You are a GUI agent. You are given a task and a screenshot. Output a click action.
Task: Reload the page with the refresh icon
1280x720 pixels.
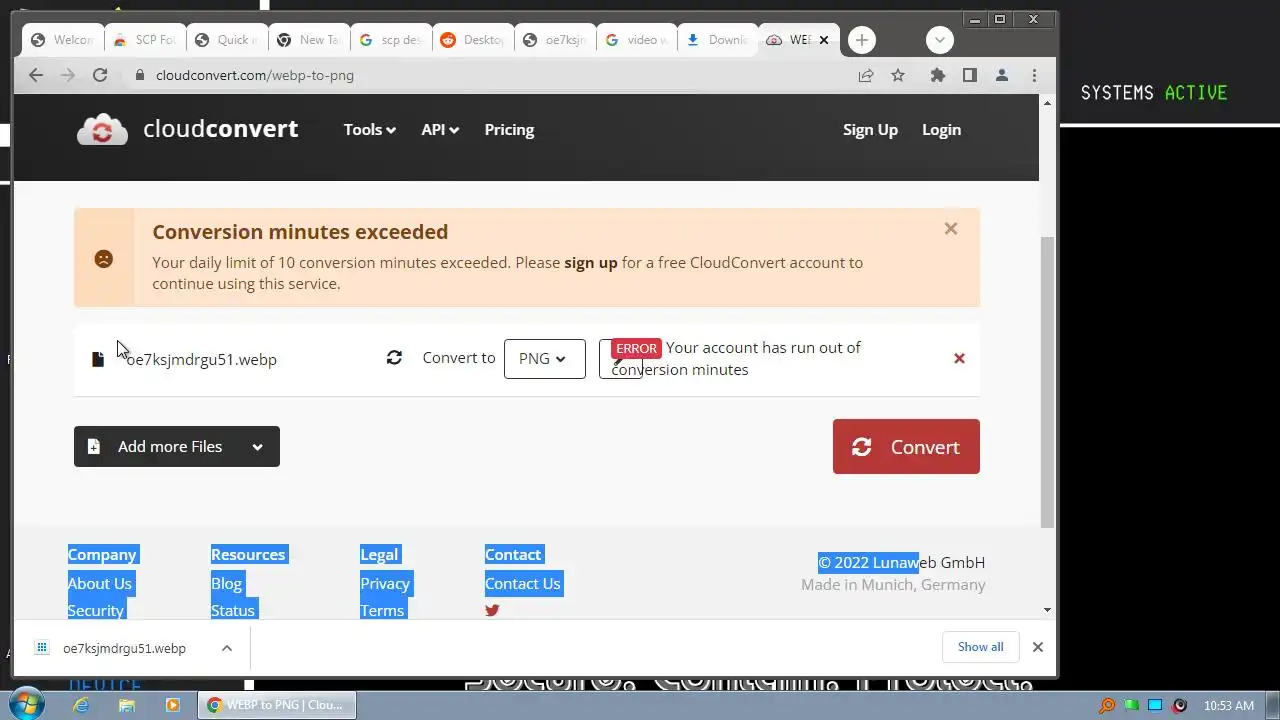pyautogui.click(x=100, y=75)
